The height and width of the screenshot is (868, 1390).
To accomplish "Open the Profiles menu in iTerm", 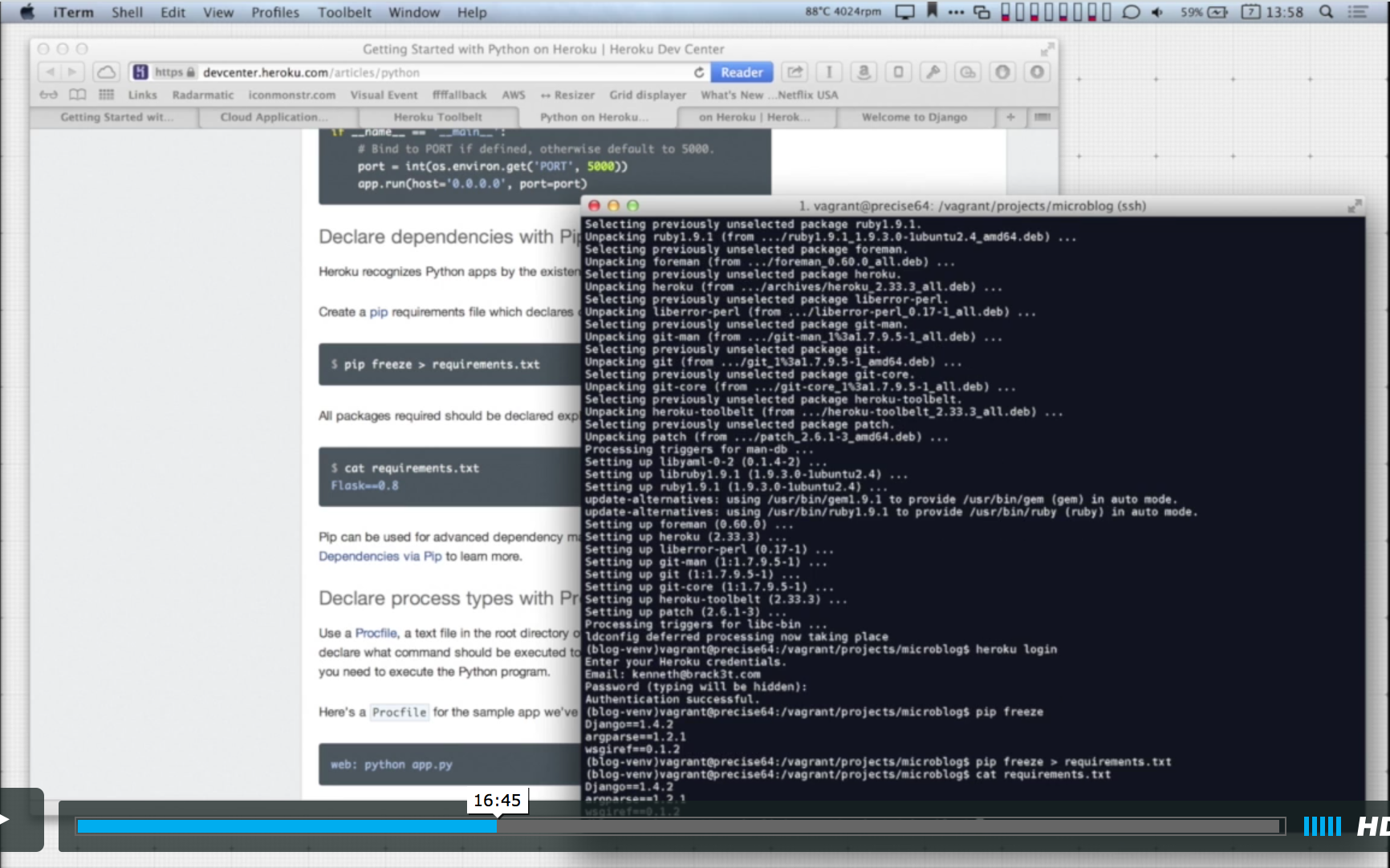I will point(274,12).
